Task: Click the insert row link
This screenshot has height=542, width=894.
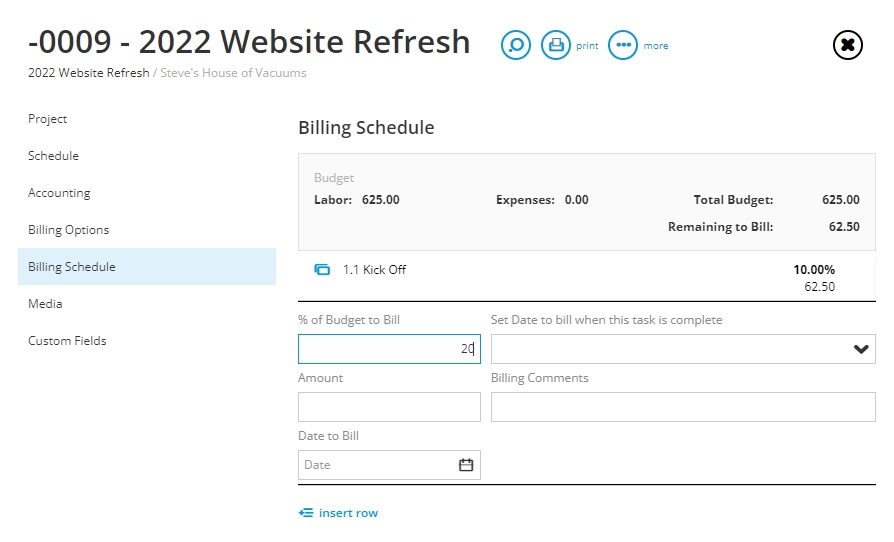Action: tap(348, 513)
